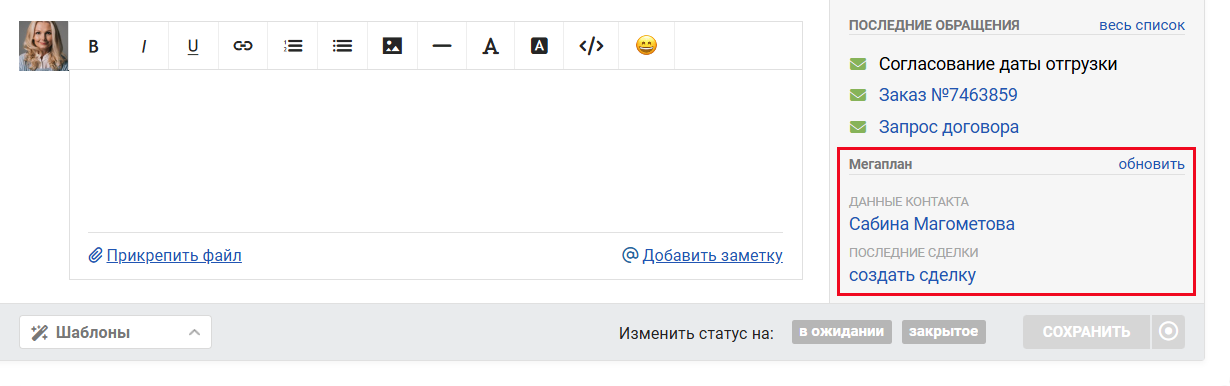The image size is (1230, 386).
Task: Click the user avatar photo
Action: point(44,46)
